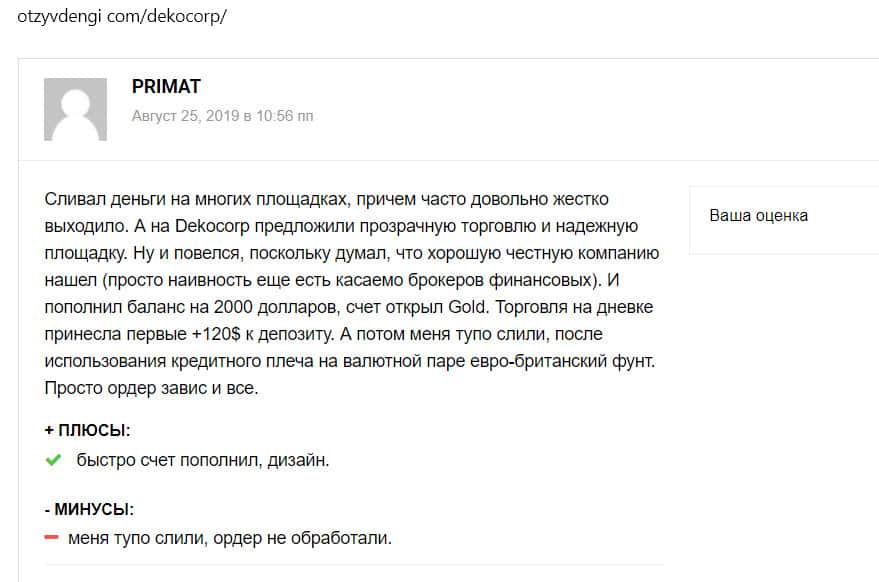
Task: Click the cons text меня тупо слили
Action: pos(230,538)
